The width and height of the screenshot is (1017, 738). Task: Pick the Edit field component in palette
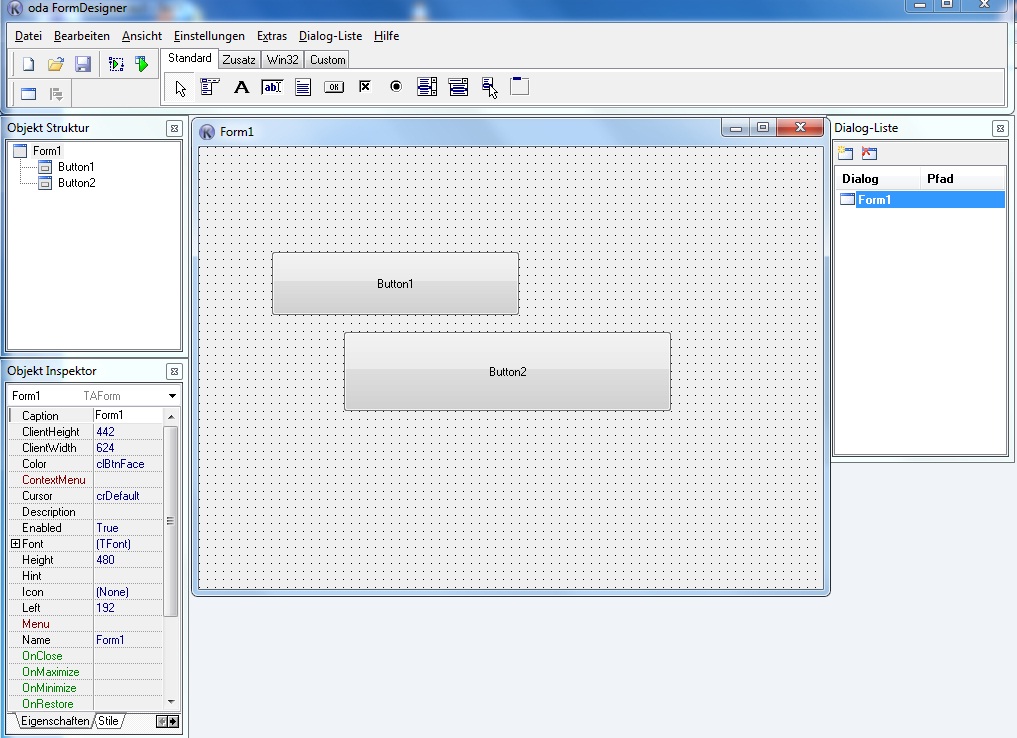272,87
